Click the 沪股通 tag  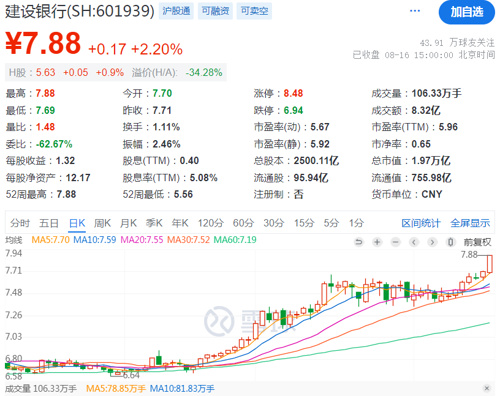(176, 11)
